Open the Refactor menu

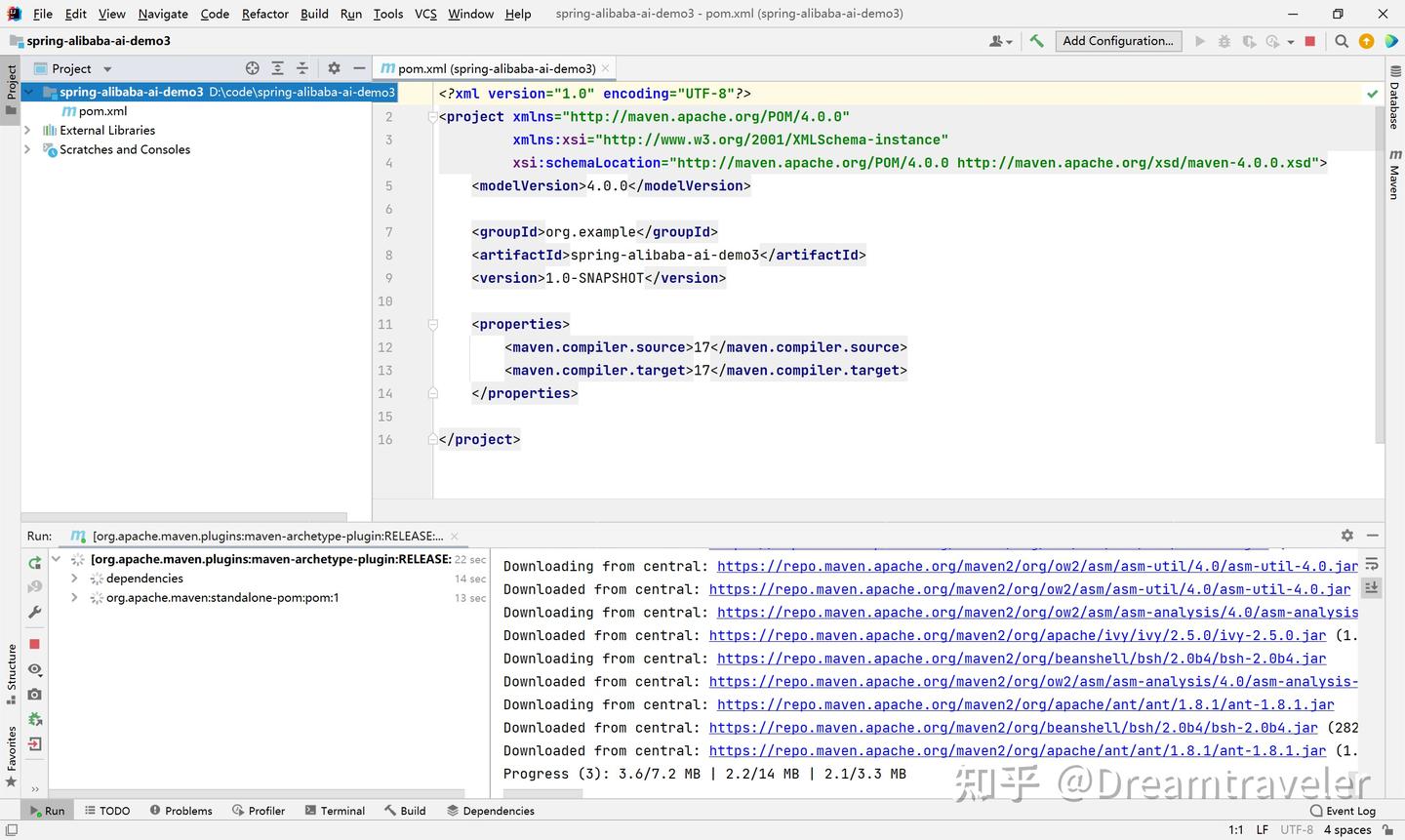[x=264, y=14]
